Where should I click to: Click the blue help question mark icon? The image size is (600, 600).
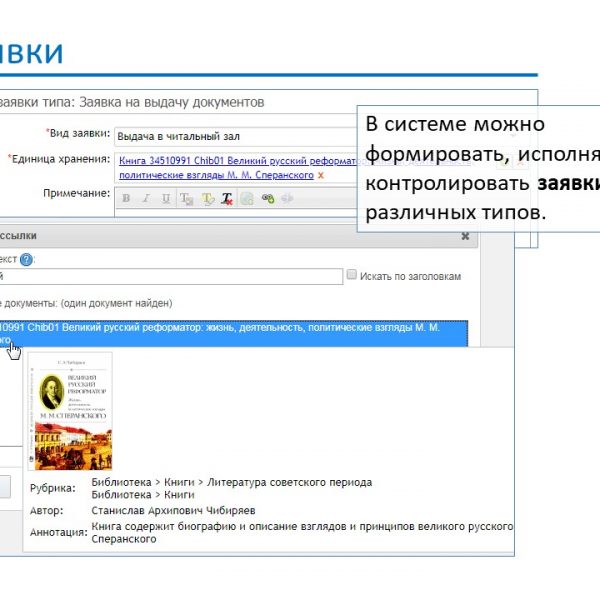[x=26, y=259]
